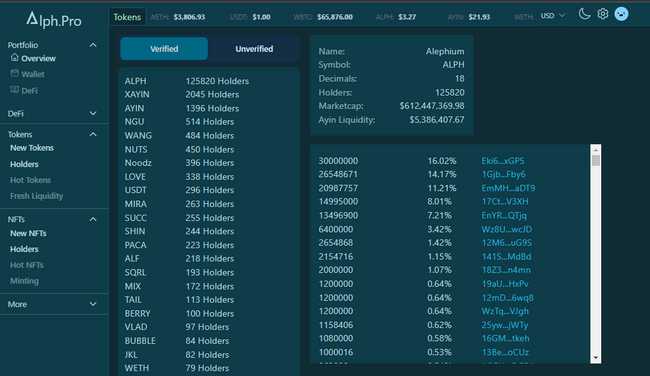The image size is (650, 376).
Task: Open New Tokens in the sidebar
Action: (x=32, y=148)
